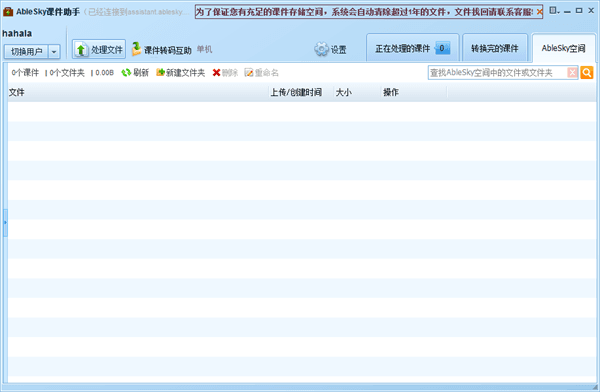Click the 新建文件夹 folder icon
Image resolution: width=600 pixels, height=392 pixels.
point(160,72)
